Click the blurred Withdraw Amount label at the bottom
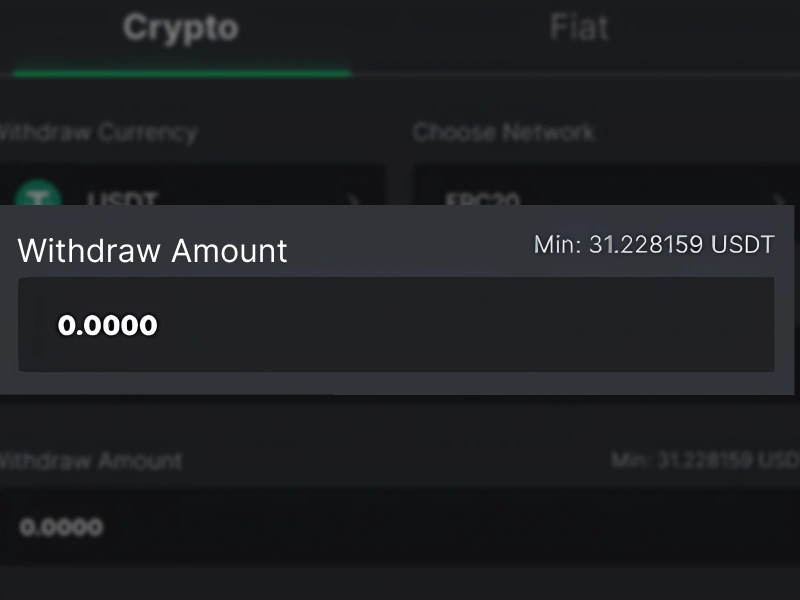 coord(90,461)
